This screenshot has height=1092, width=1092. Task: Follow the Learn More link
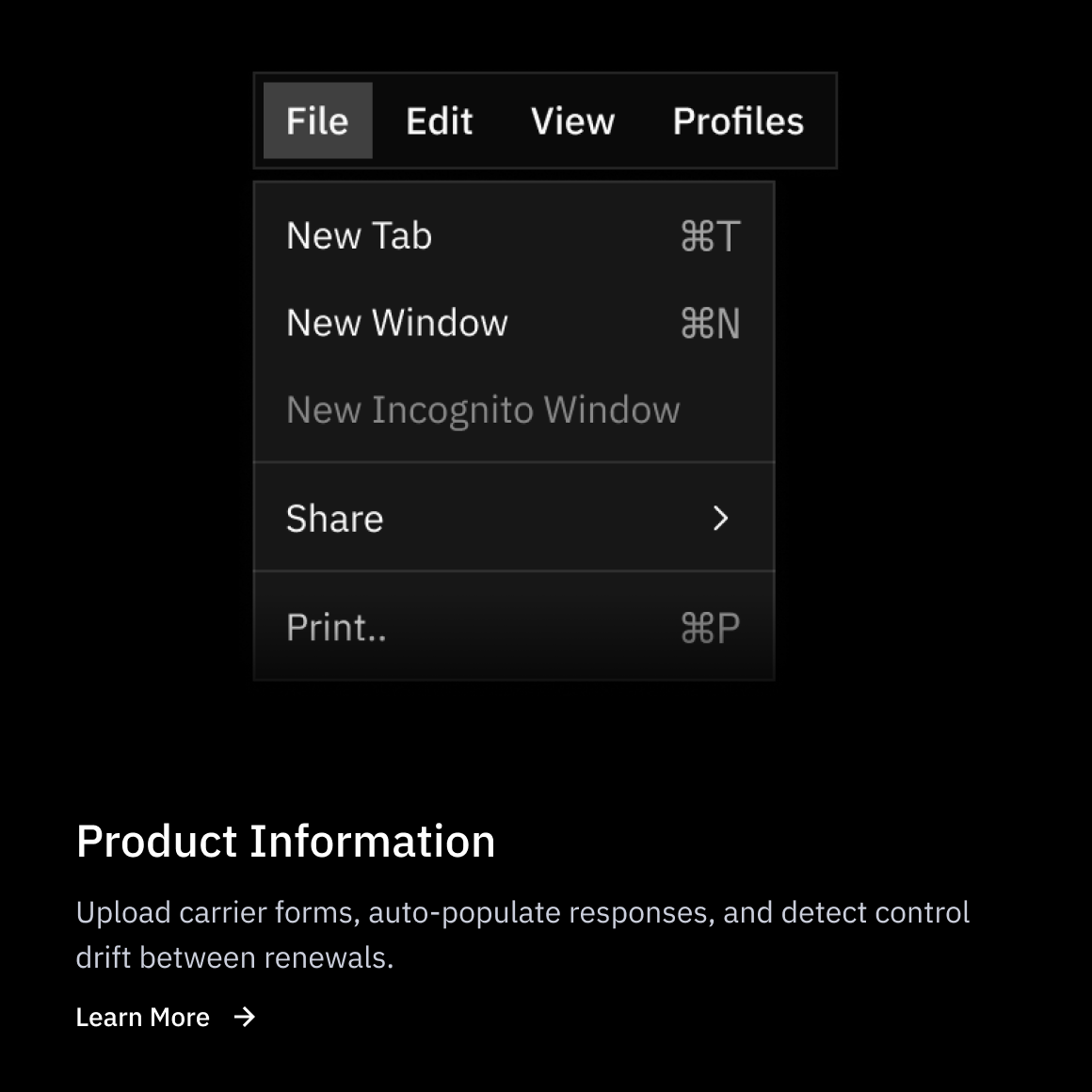point(143,1018)
